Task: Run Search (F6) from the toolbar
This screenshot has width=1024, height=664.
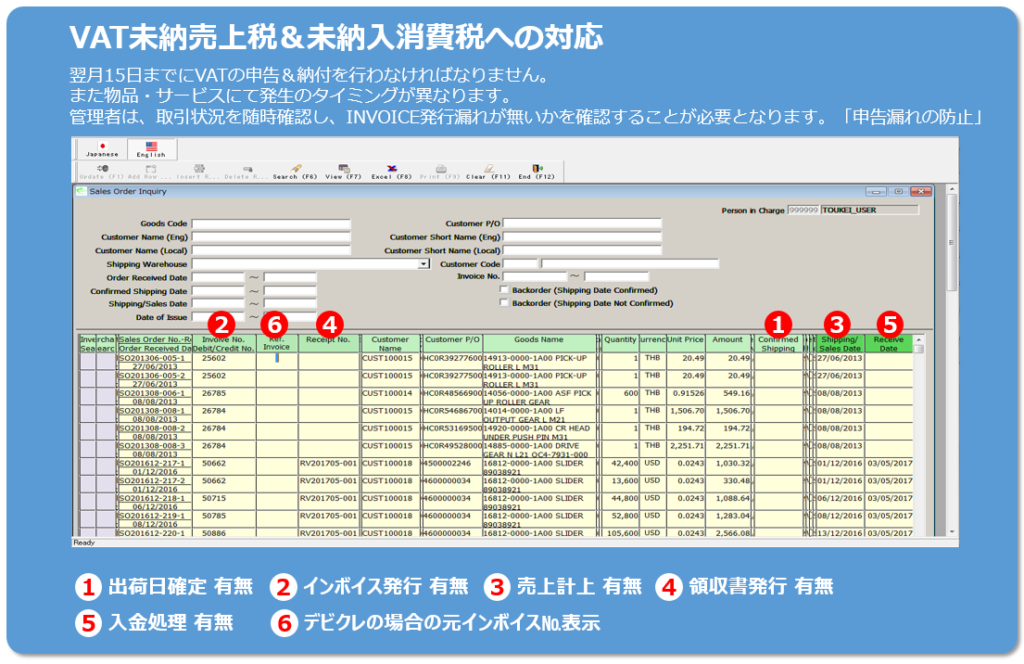Action: point(295,172)
